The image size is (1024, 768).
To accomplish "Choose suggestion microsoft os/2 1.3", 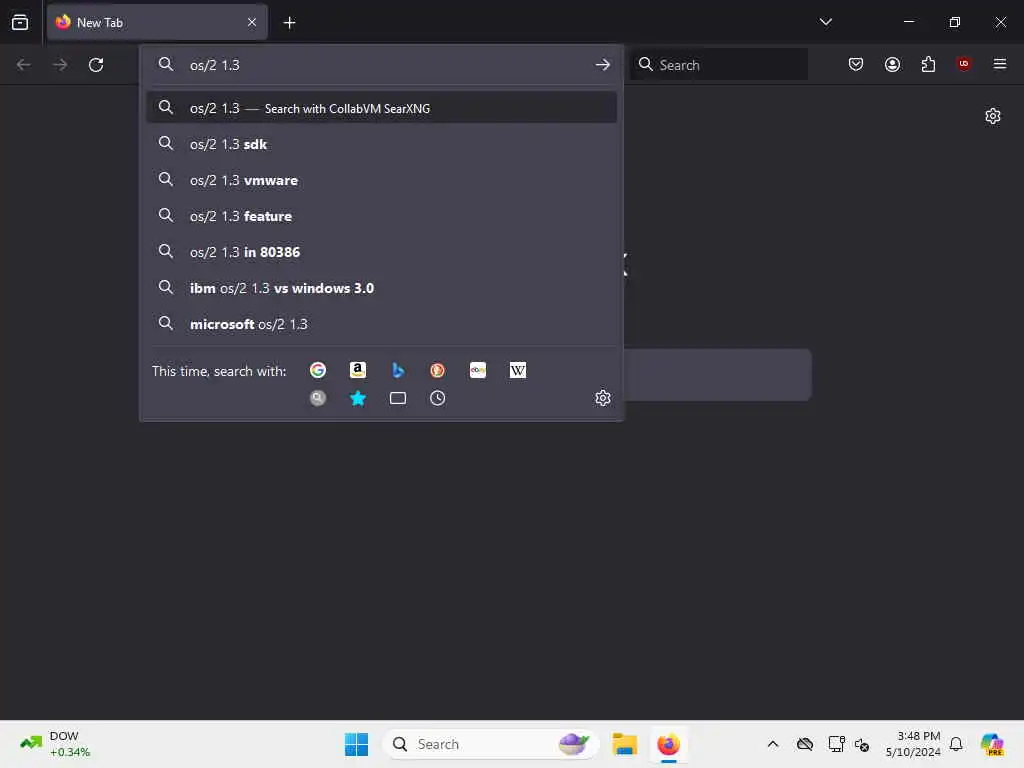I will [x=381, y=324].
